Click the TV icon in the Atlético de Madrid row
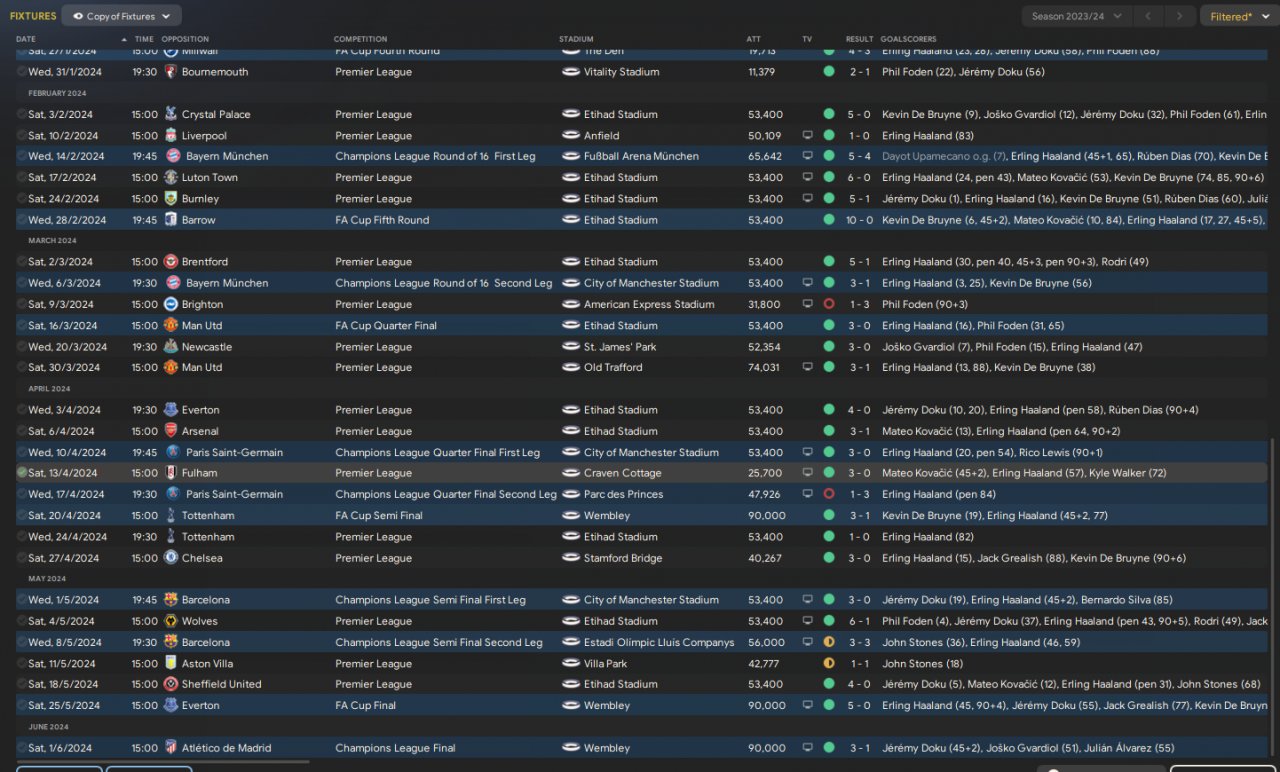Viewport: 1280px width, 772px height. point(808,747)
